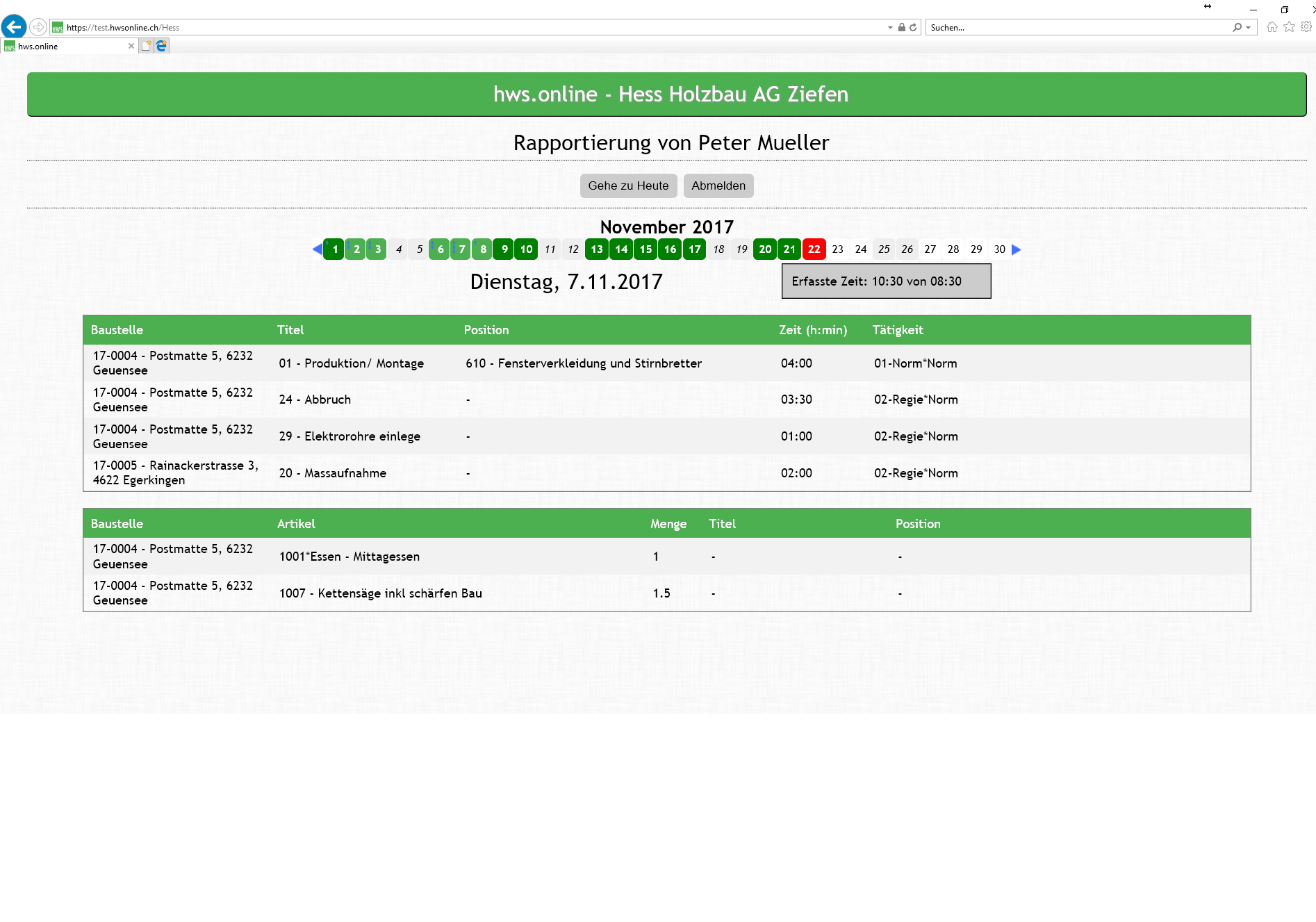Click the refresh icon in address bar
The width and height of the screenshot is (1316, 922).
pyautogui.click(x=913, y=28)
